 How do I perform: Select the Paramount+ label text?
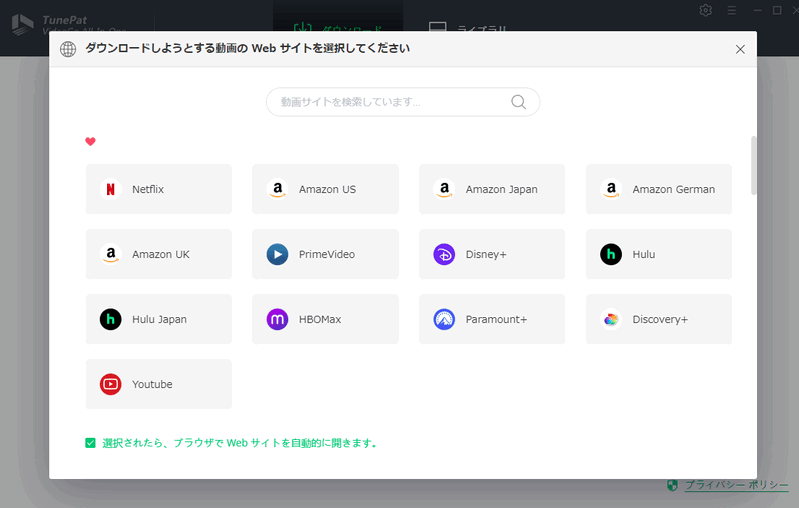[496, 319]
